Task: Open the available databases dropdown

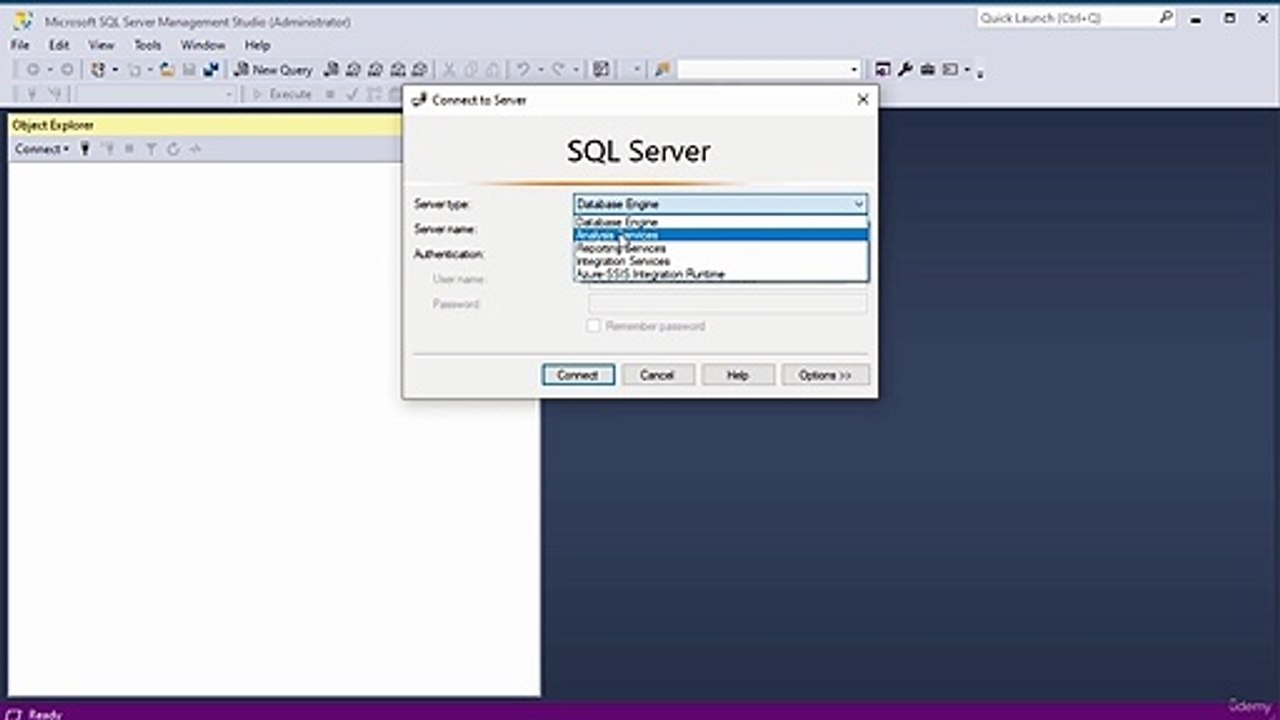Action: [x=229, y=94]
